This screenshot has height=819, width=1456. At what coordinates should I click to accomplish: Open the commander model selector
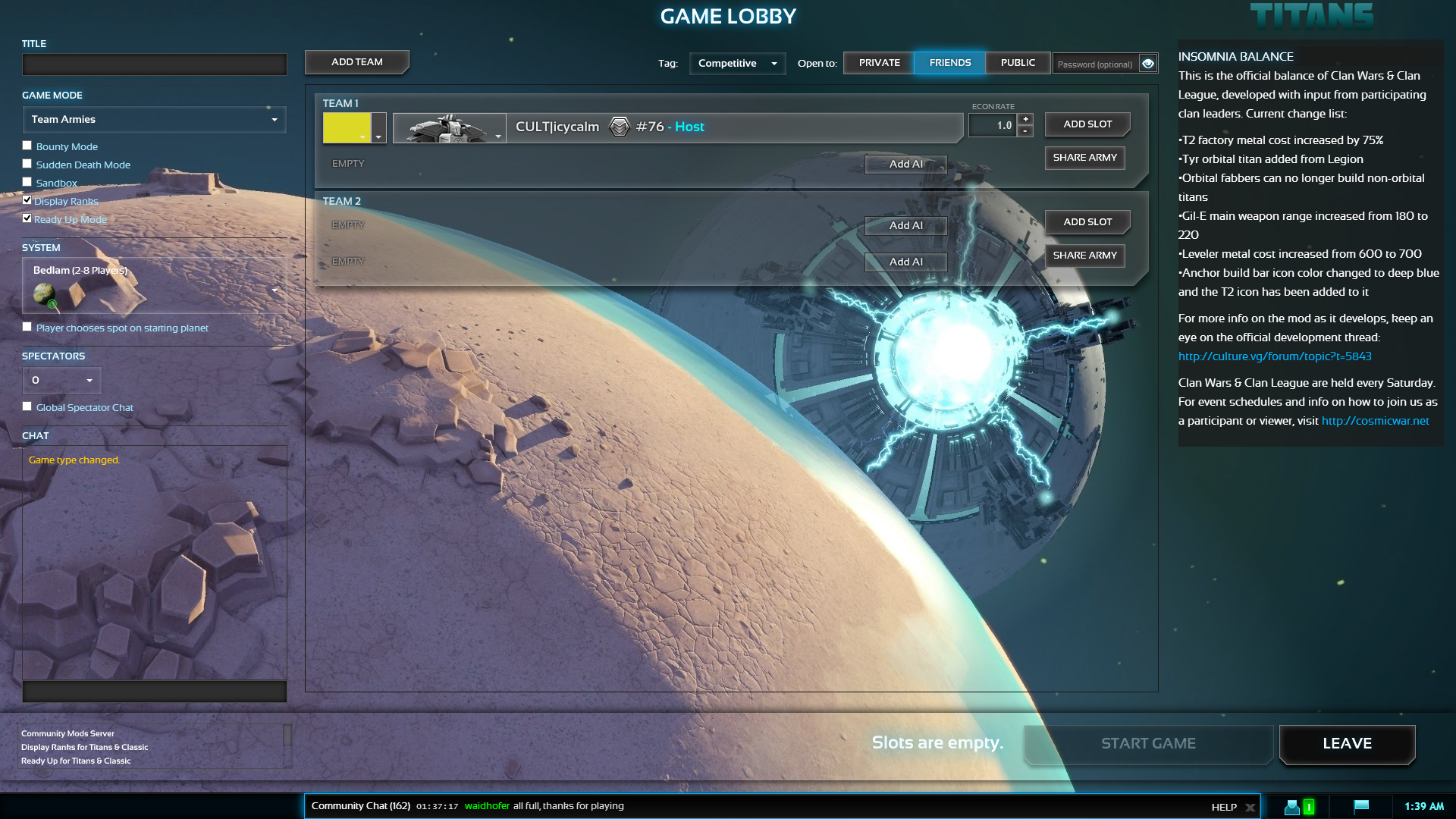click(x=449, y=128)
